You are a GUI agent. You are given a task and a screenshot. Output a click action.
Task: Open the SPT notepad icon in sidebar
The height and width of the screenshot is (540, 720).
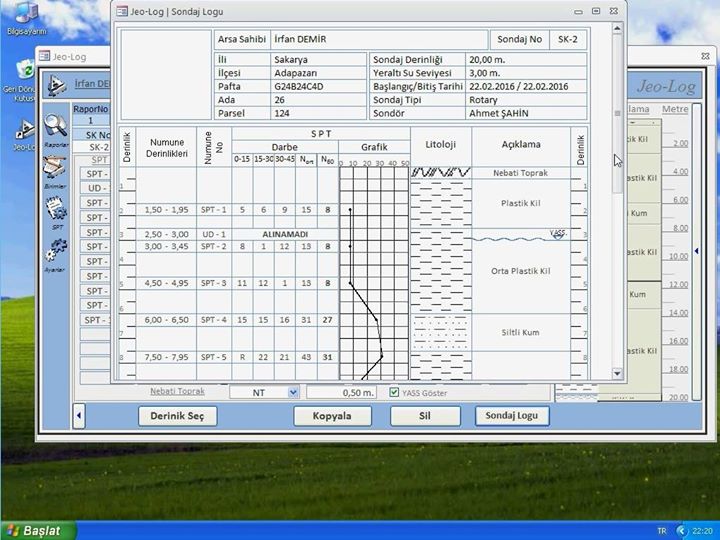click(56, 209)
